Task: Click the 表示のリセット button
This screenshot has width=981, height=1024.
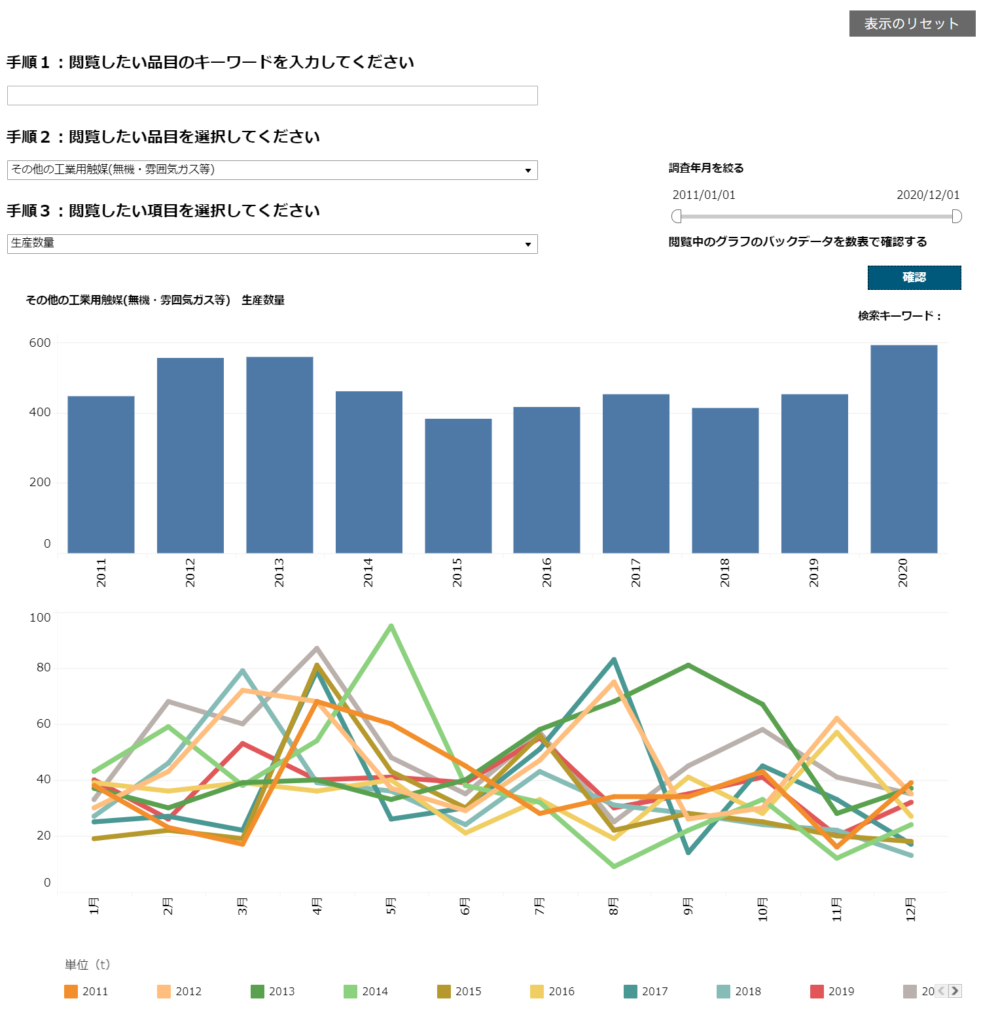Action: (x=912, y=24)
